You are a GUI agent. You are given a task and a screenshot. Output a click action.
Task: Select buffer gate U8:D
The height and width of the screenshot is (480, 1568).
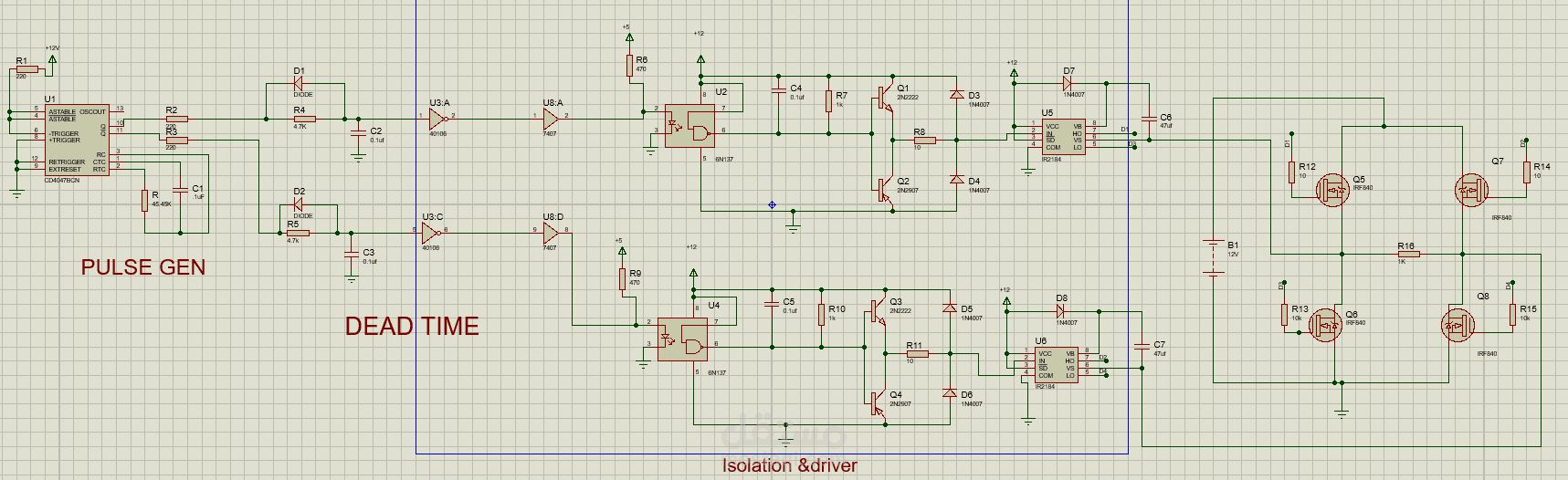551,234
